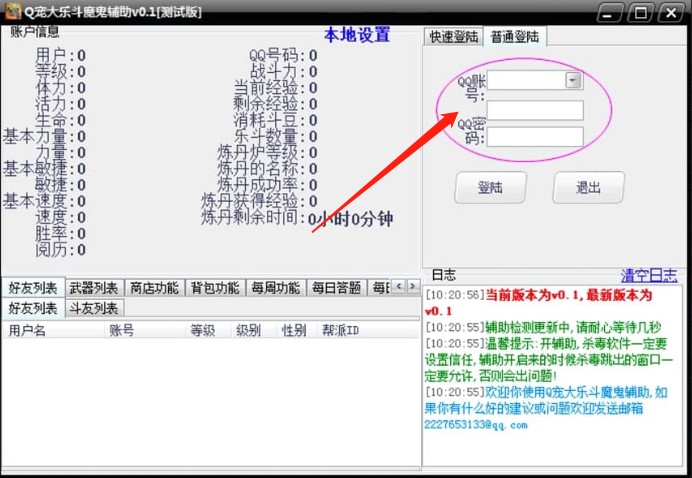
Task: Open the 本地设置 local settings link
Action: click(357, 35)
